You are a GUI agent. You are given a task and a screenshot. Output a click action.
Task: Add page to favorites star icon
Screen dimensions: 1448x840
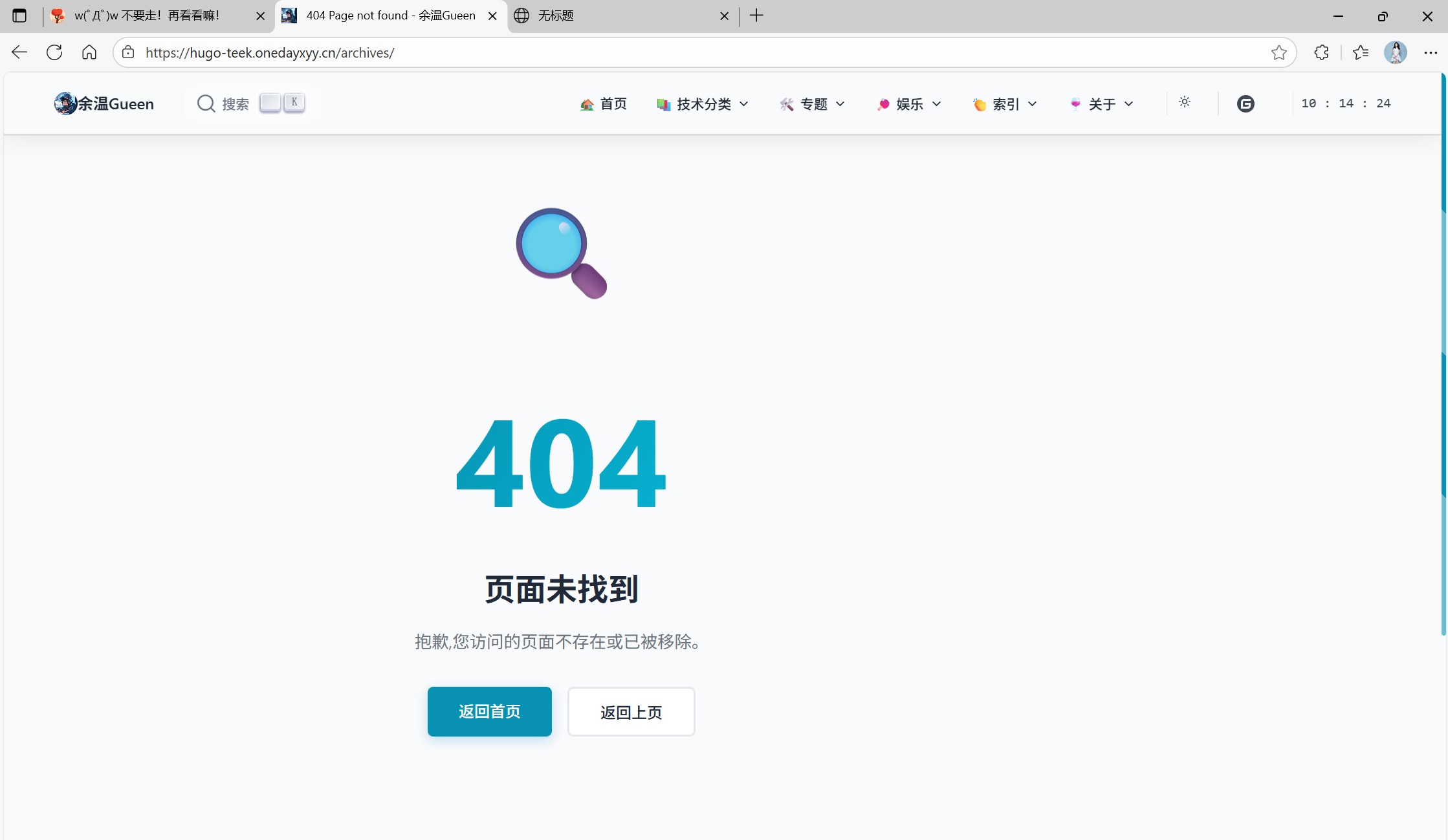click(x=1278, y=52)
